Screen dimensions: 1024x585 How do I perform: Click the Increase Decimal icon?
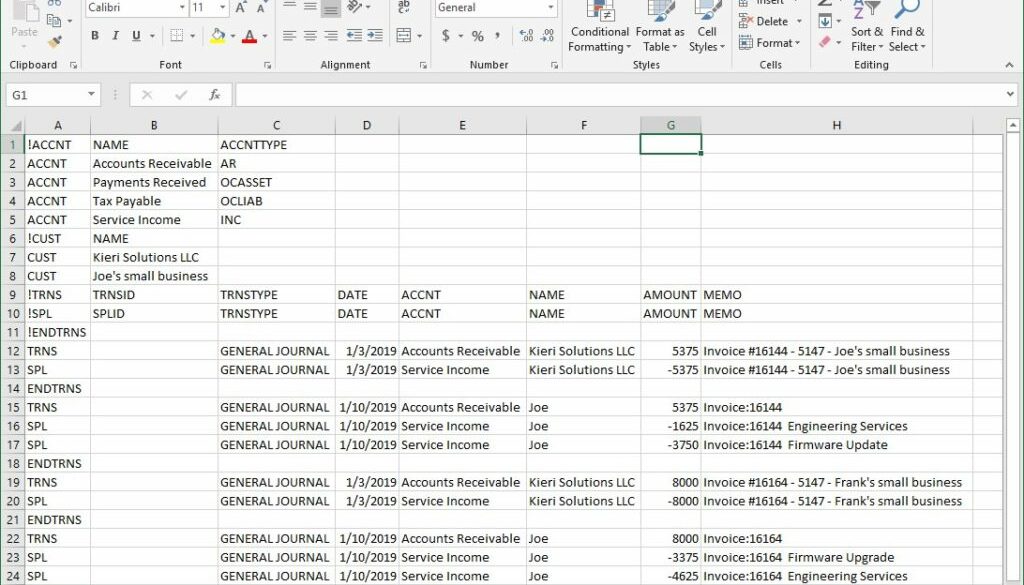(x=526, y=35)
